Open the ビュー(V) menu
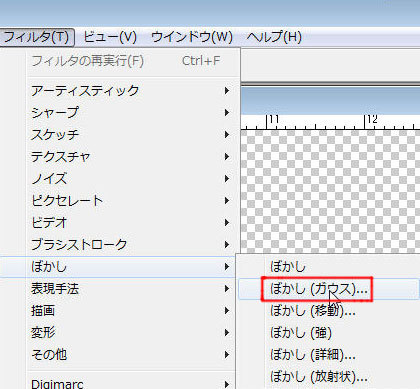 click(110, 37)
